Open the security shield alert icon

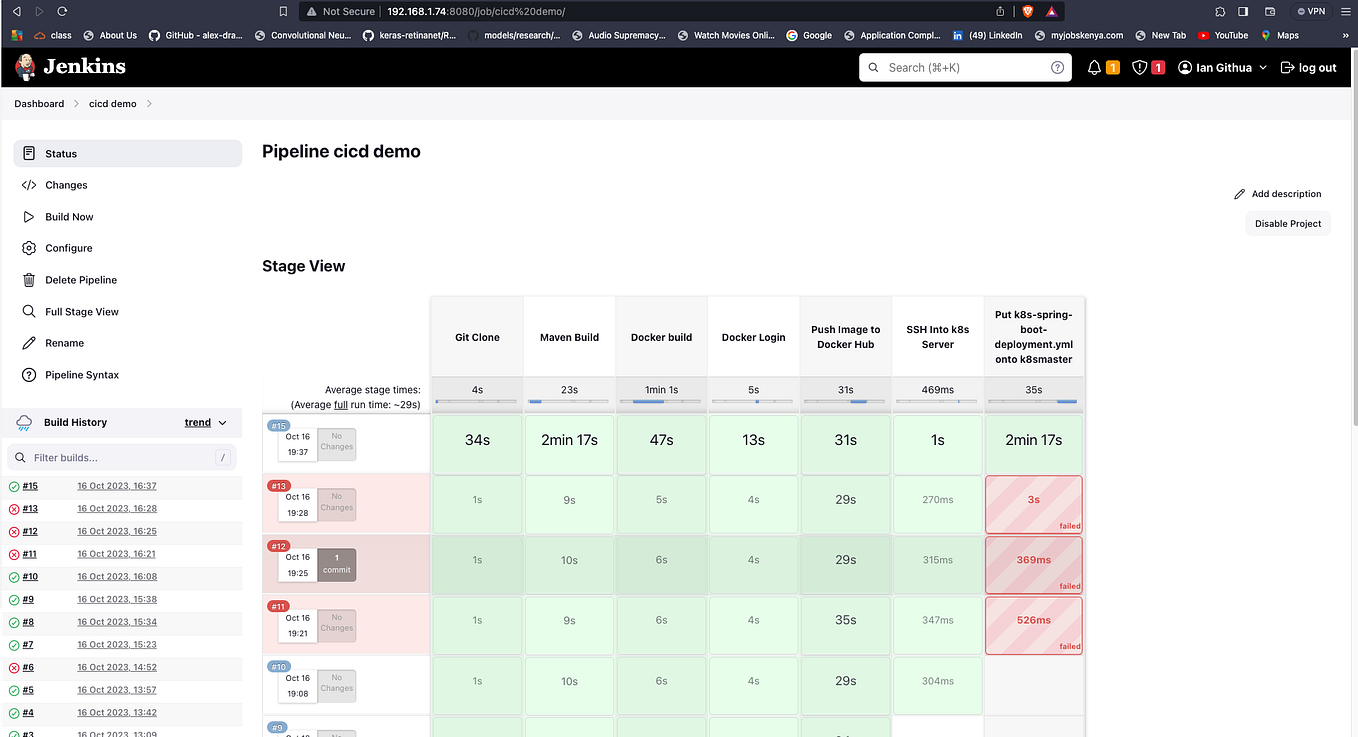[1140, 67]
